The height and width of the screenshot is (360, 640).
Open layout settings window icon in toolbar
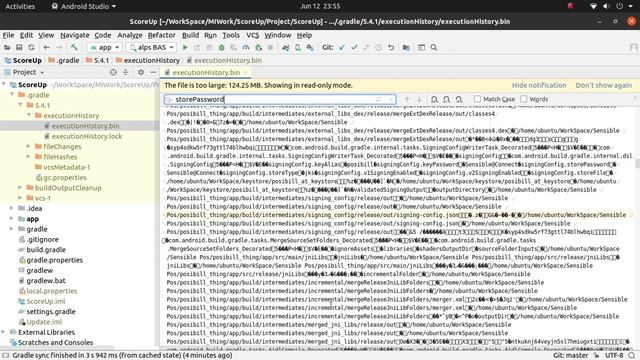(422, 47)
